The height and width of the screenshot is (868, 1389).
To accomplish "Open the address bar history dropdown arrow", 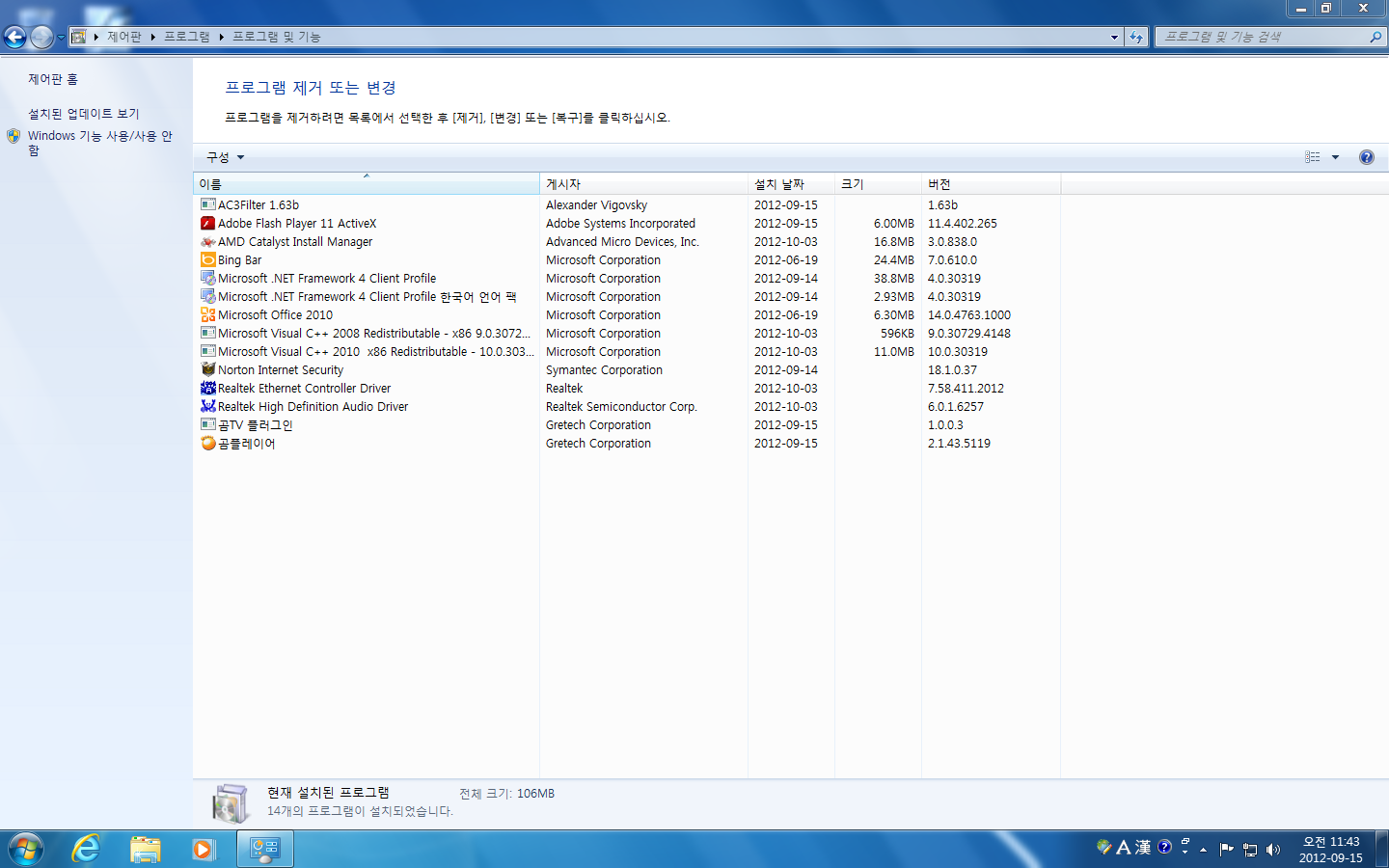I will (x=1114, y=37).
